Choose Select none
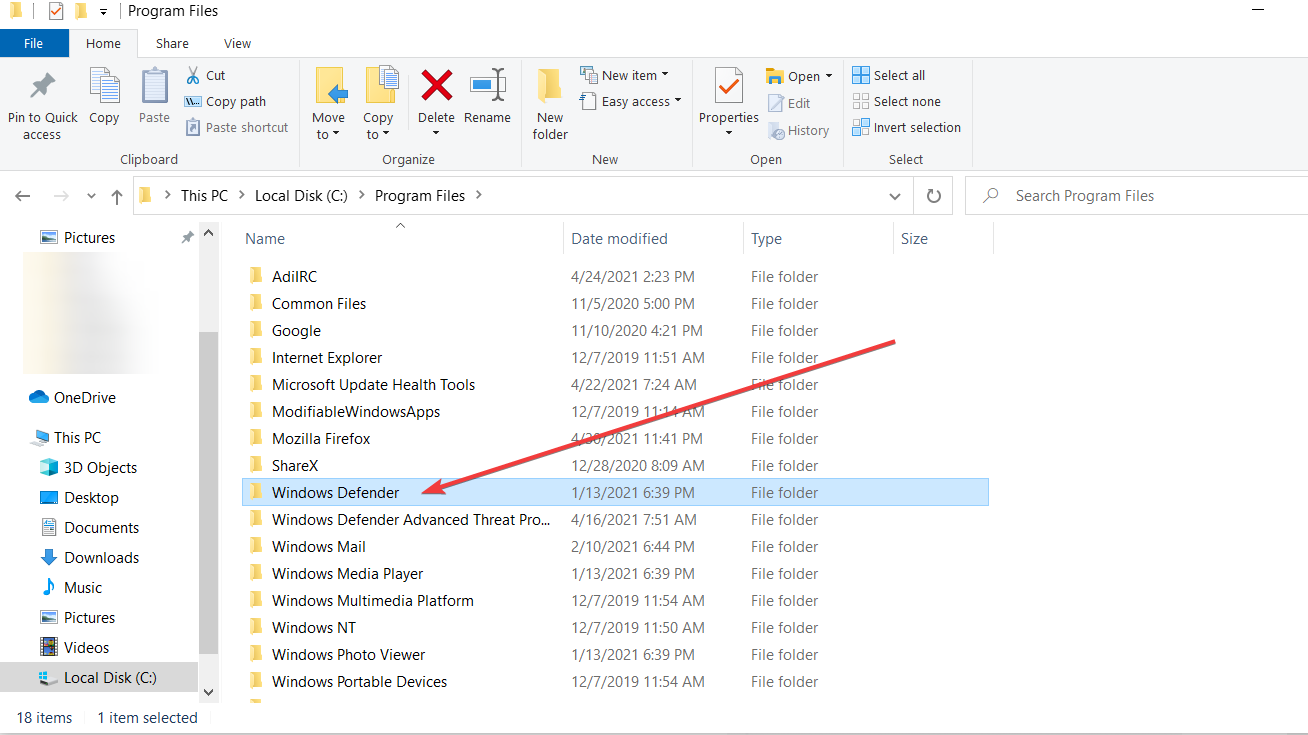The image size is (1308, 735). [x=897, y=101]
